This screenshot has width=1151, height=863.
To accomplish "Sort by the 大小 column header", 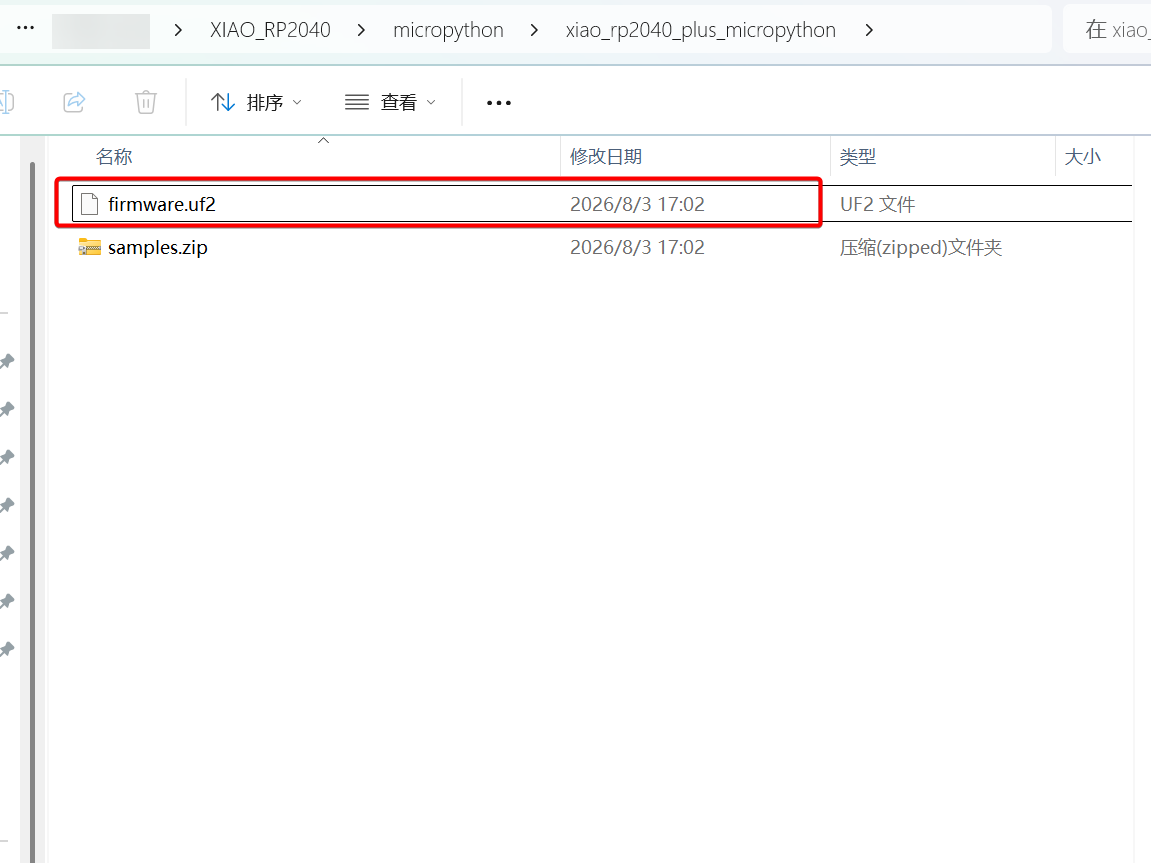I will (x=1082, y=156).
